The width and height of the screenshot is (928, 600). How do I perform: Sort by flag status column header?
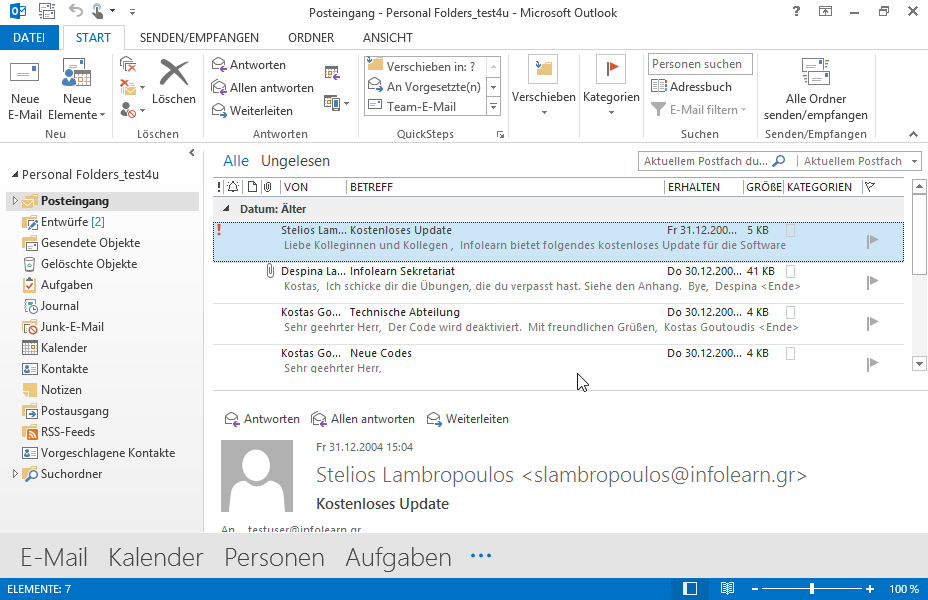point(869,187)
